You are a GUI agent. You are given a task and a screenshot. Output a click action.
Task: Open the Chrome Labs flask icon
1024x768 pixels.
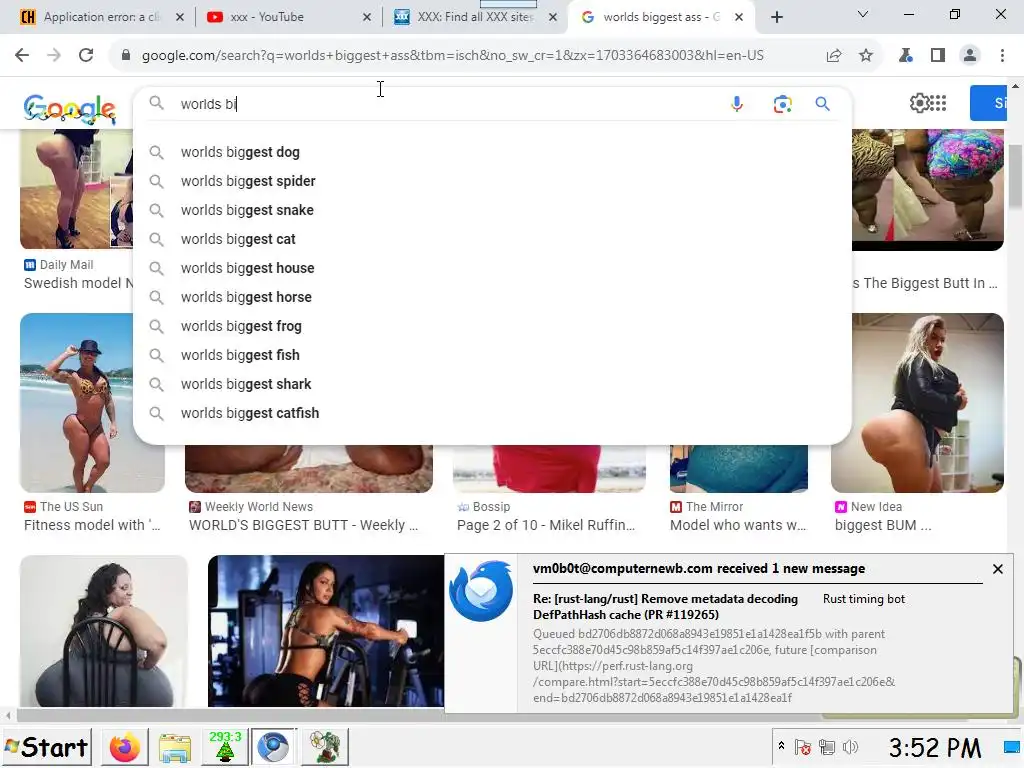(x=906, y=56)
